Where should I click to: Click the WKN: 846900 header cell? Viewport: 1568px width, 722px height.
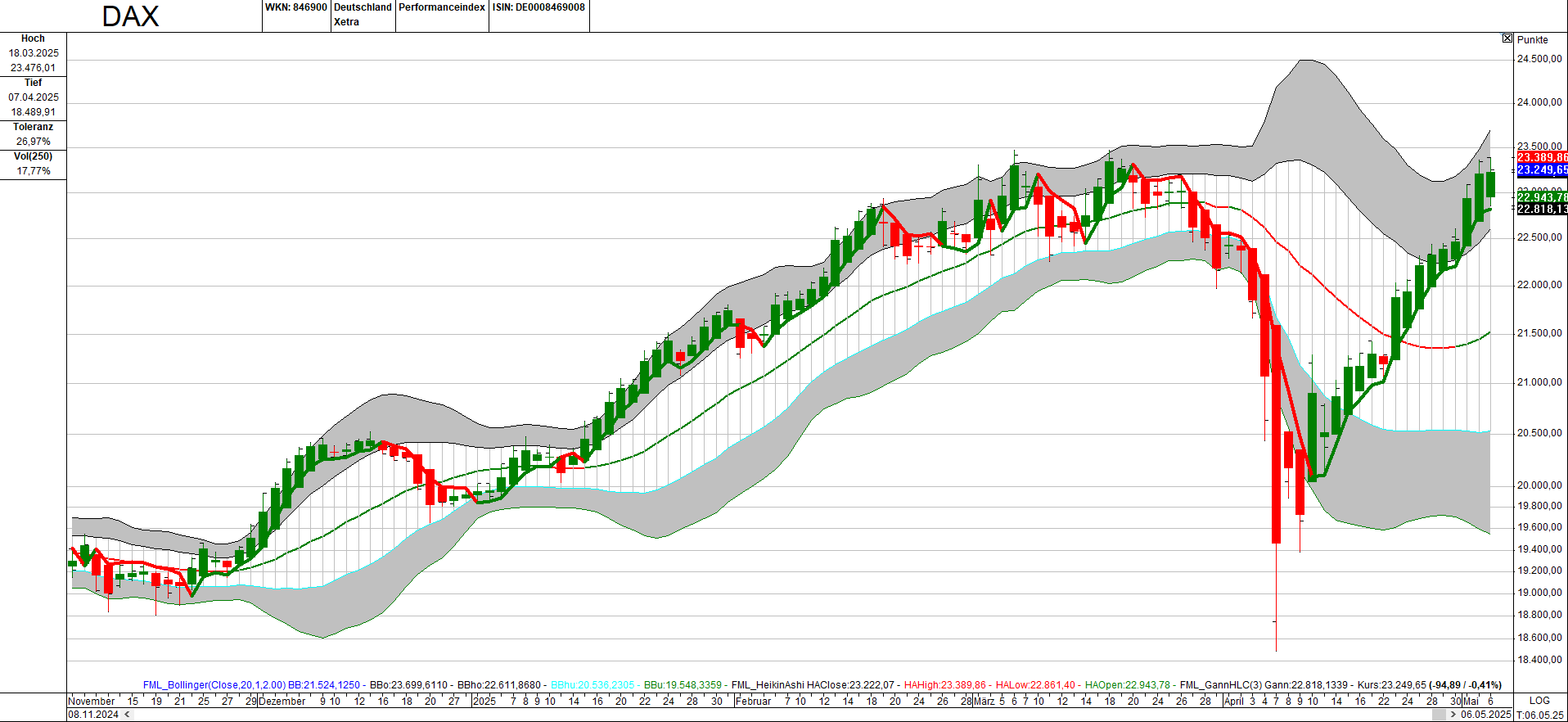295,7
